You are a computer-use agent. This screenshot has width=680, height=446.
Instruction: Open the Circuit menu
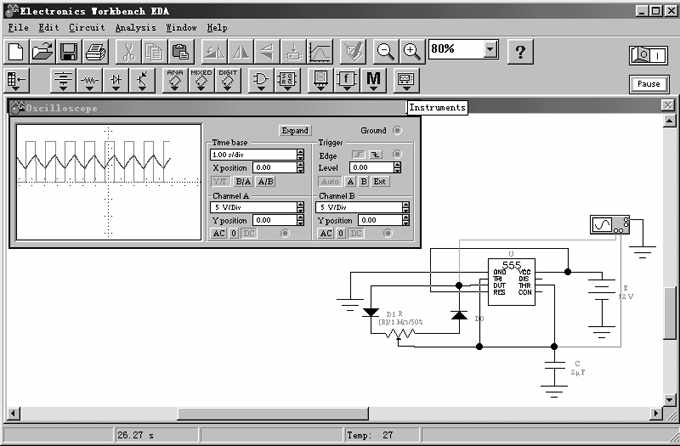(x=87, y=28)
